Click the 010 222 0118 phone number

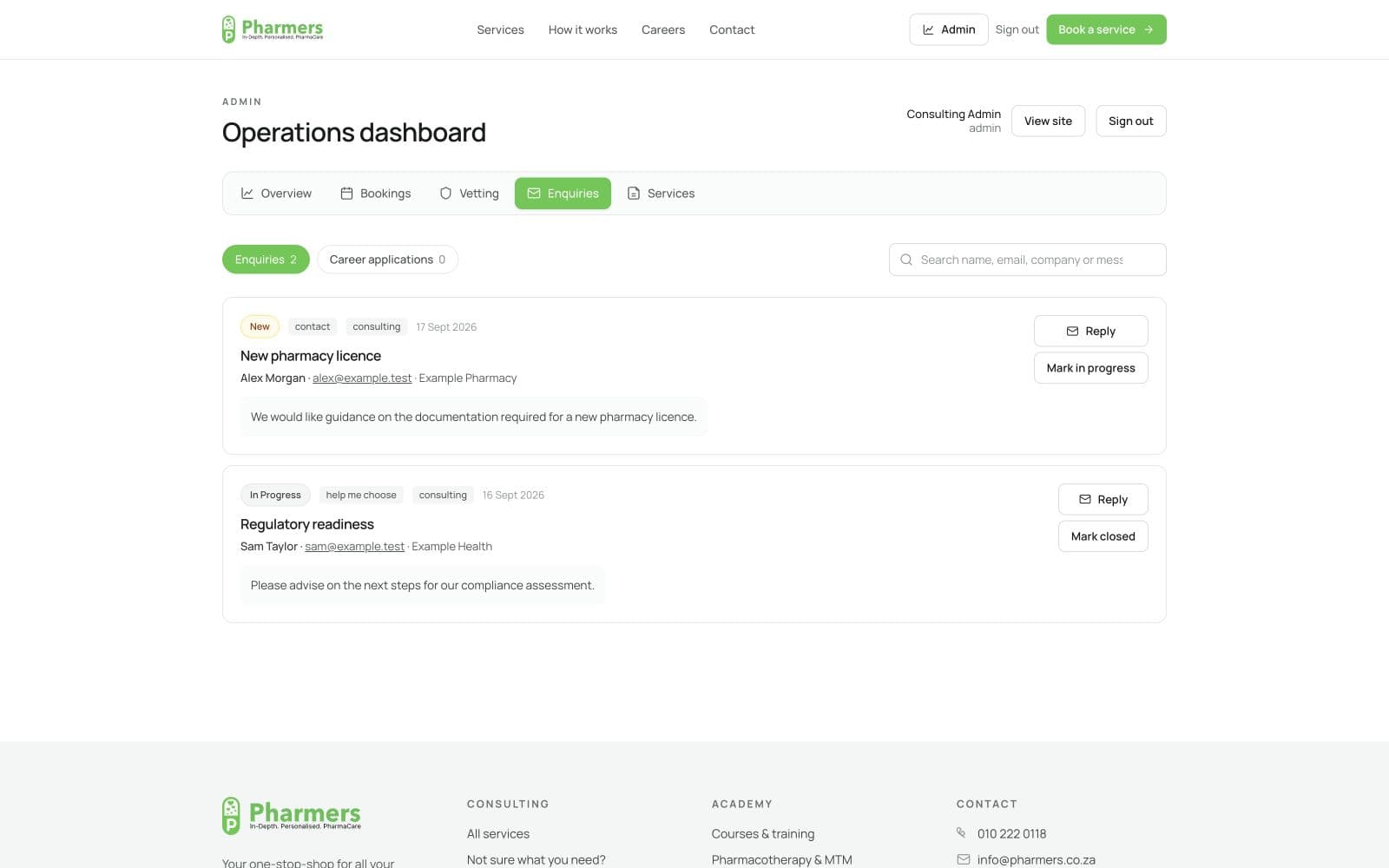1011,834
